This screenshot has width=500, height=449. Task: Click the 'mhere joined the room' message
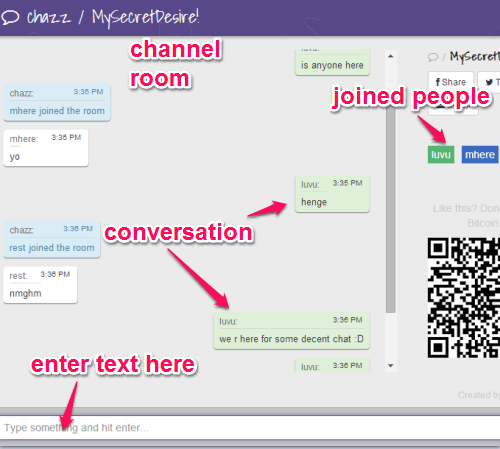point(57,103)
